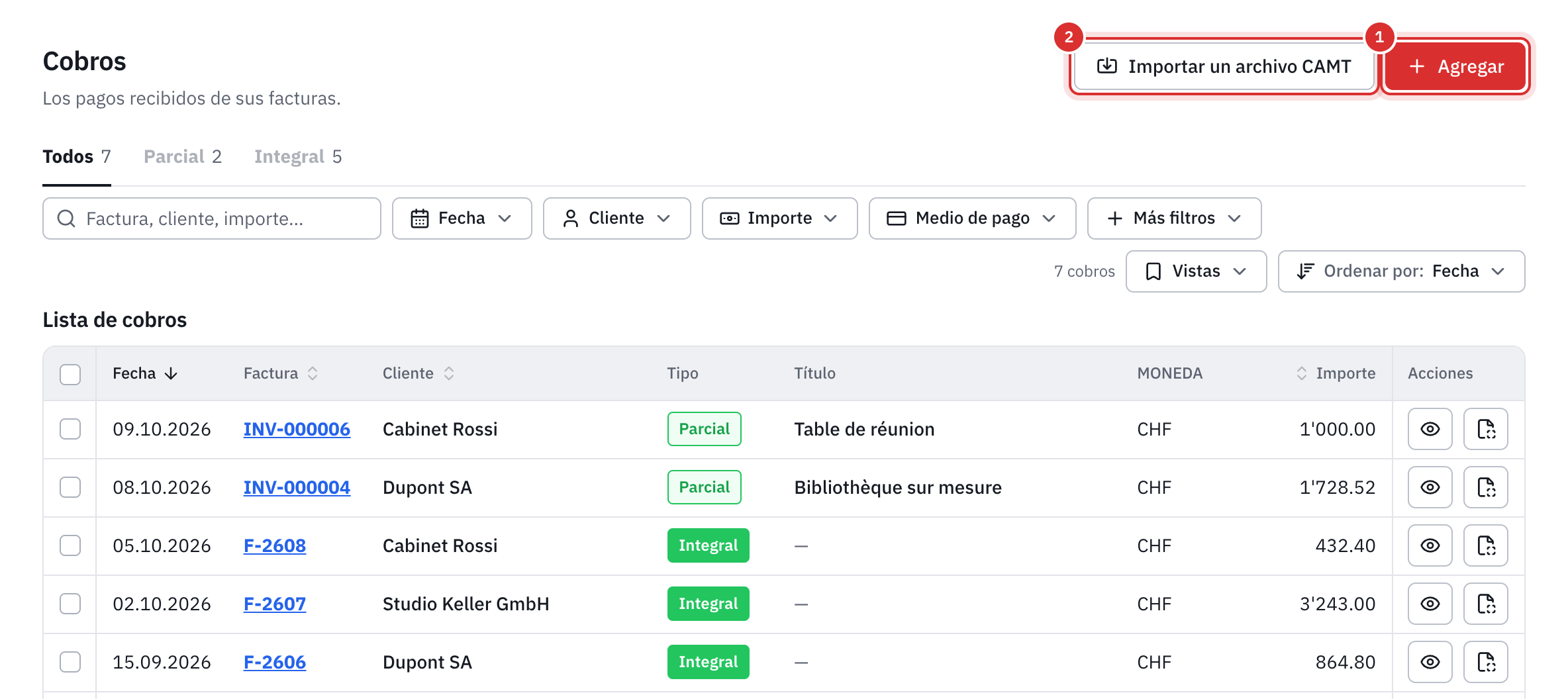Sort by Factura column arrows
The width and height of the screenshot is (1568, 699).
point(313,373)
